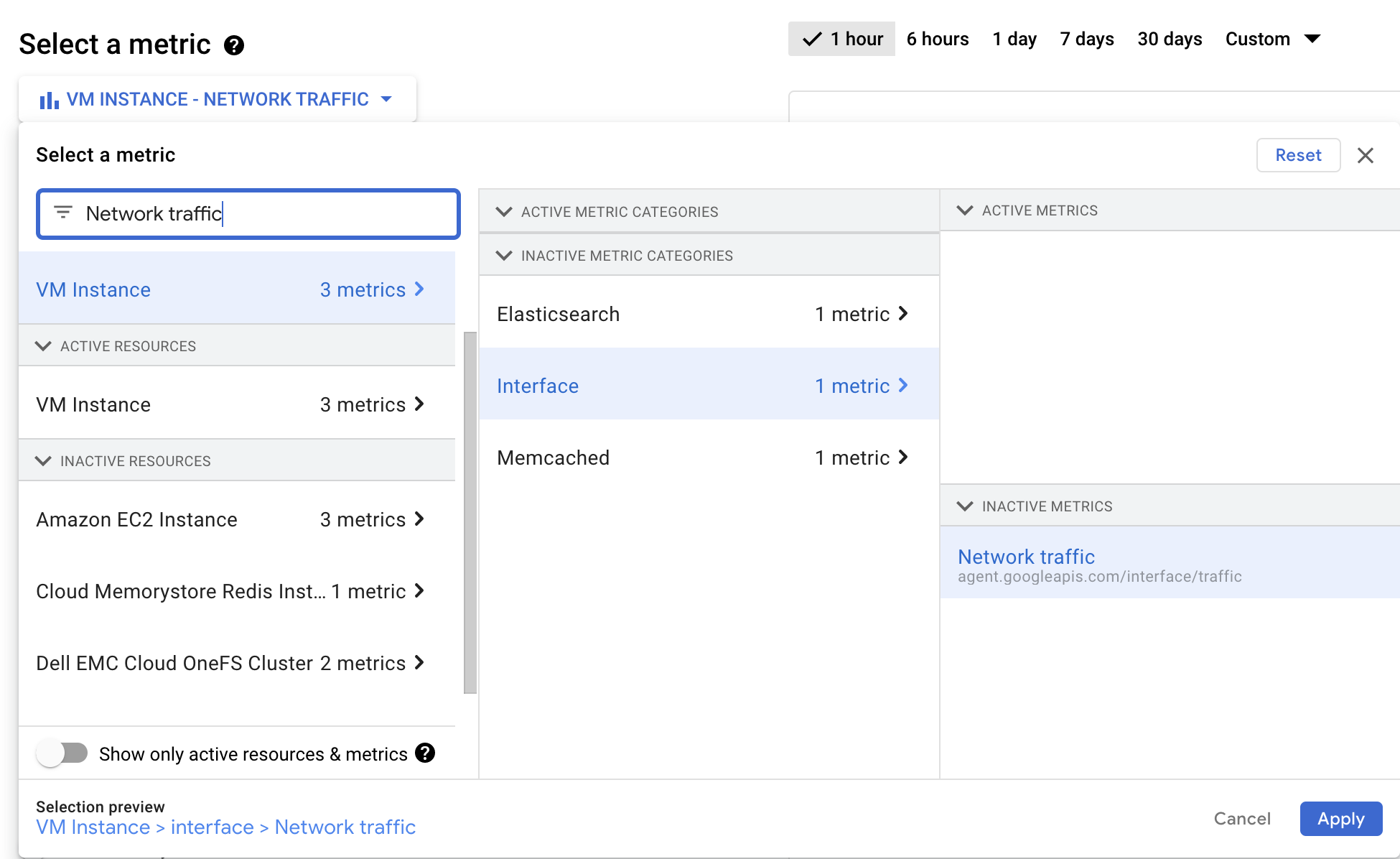Viewport: 1400px width, 859px height.
Task: Switch to the 7 days time range
Action: [1086, 39]
